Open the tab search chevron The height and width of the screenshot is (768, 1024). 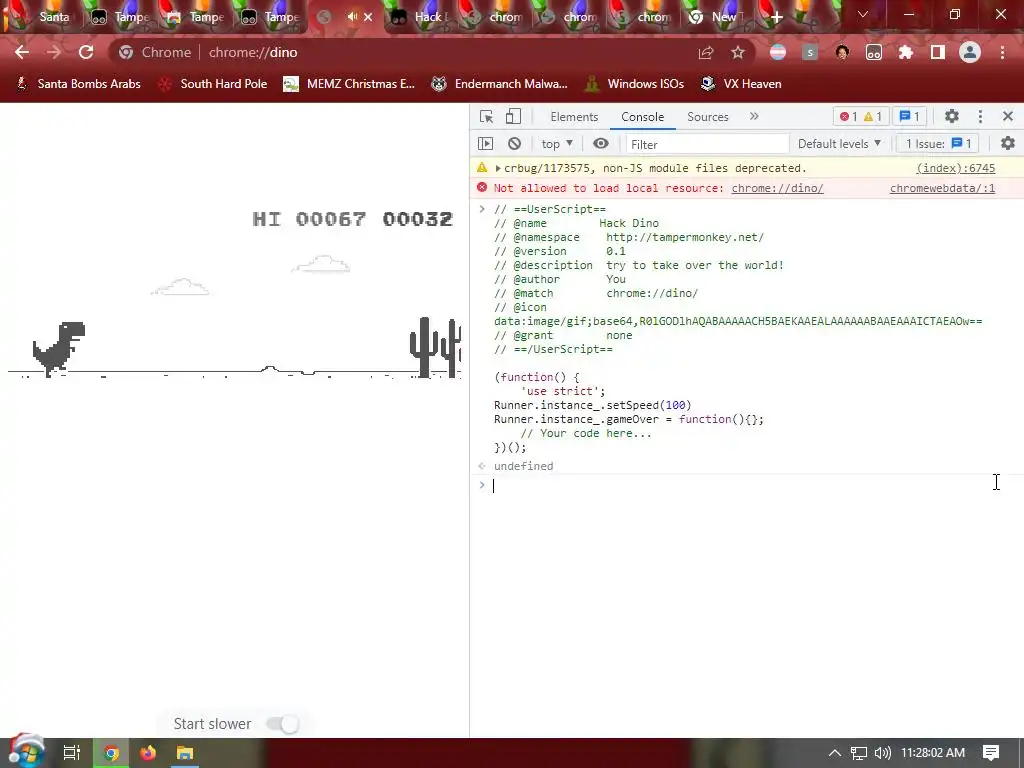(863, 14)
